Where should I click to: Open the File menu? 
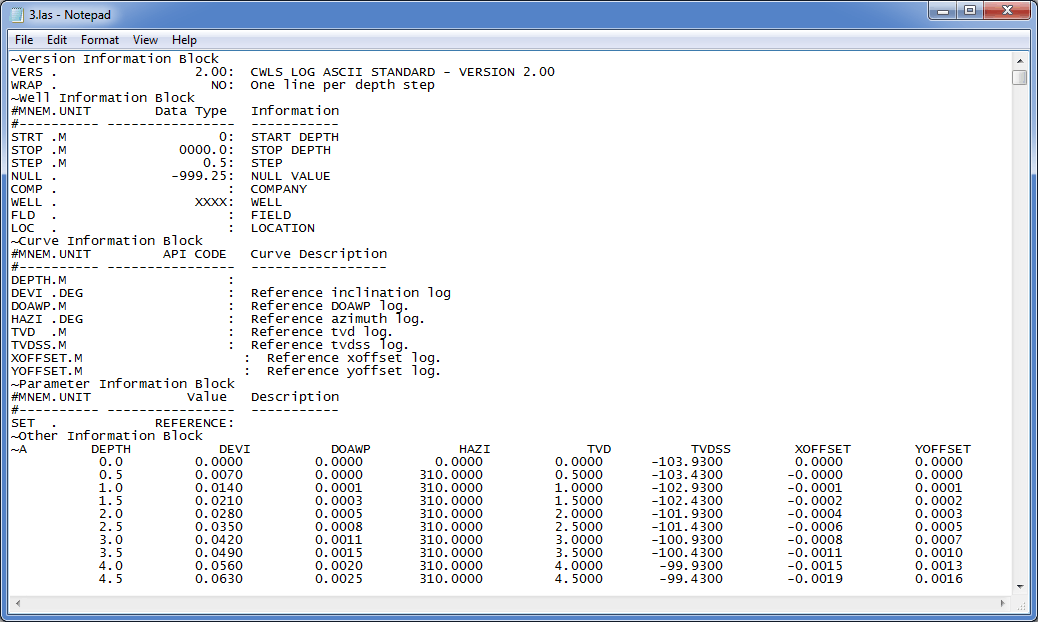24,40
